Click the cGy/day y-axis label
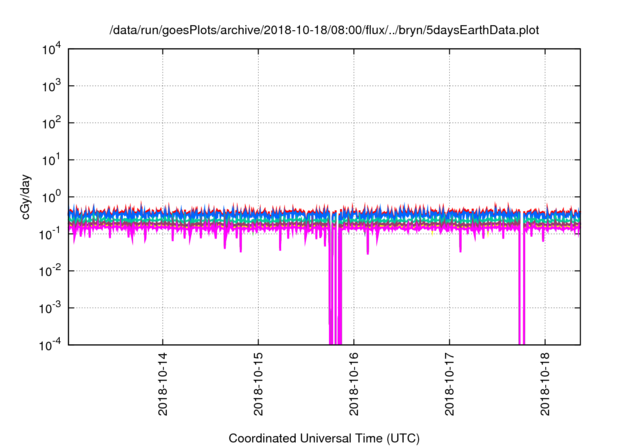Image resolution: width=640 pixels, height=448 pixels. pos(26,197)
